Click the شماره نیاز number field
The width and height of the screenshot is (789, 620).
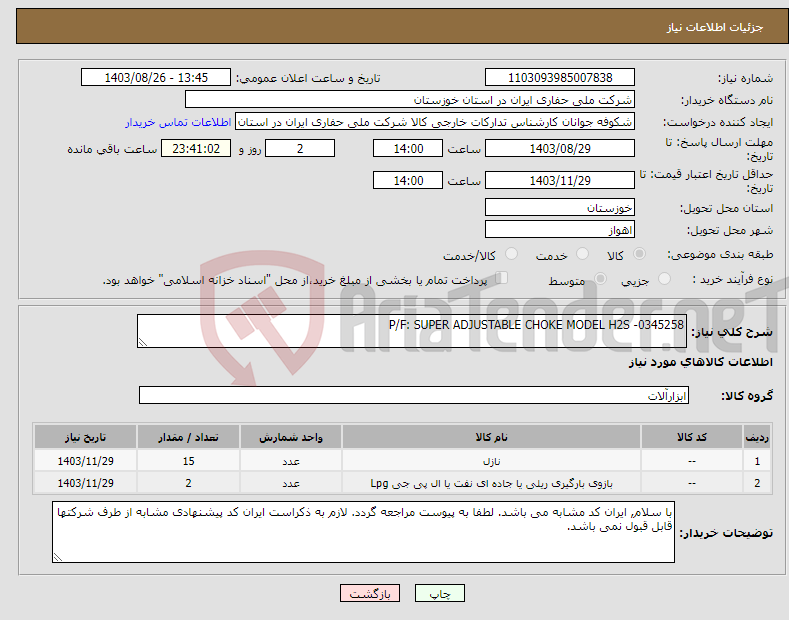point(560,78)
